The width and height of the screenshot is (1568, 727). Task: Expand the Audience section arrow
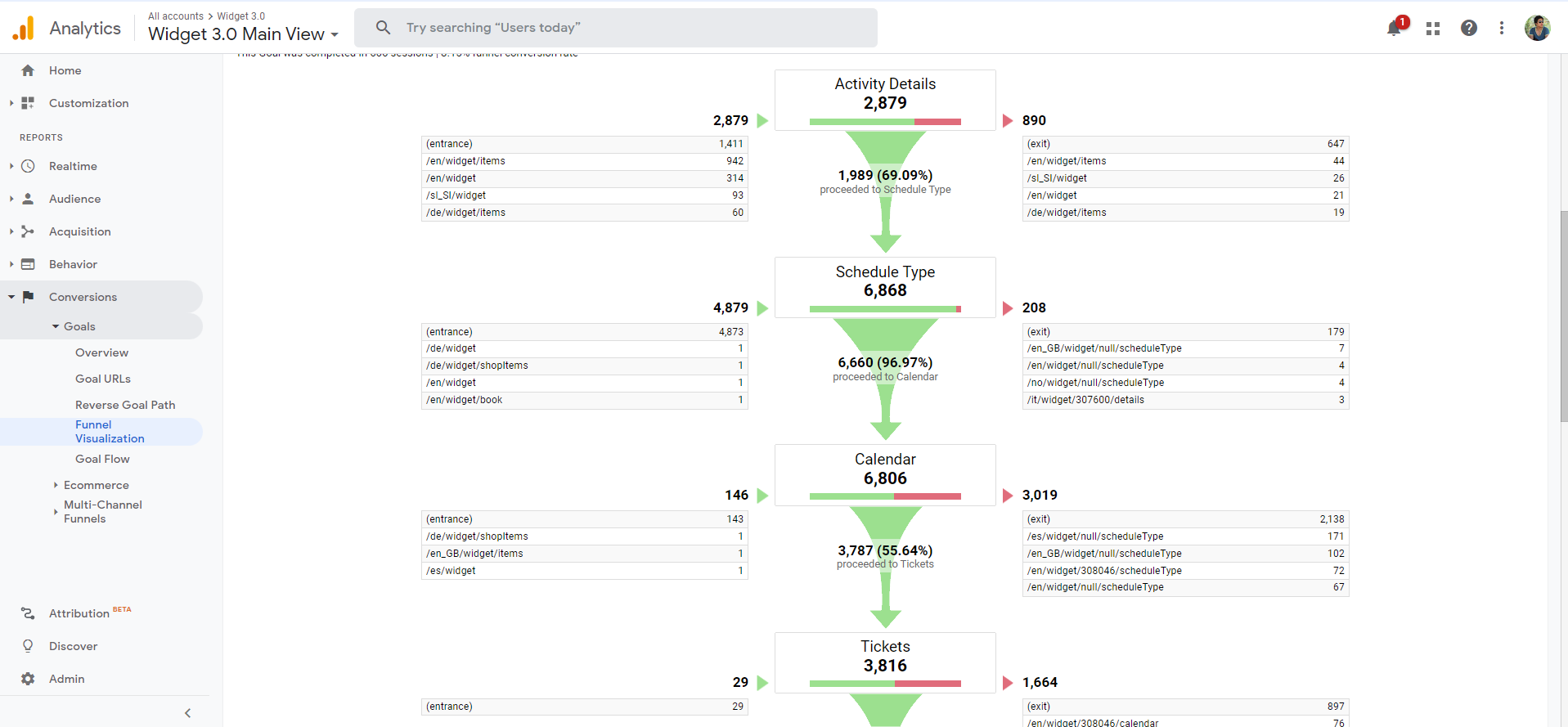coord(11,199)
